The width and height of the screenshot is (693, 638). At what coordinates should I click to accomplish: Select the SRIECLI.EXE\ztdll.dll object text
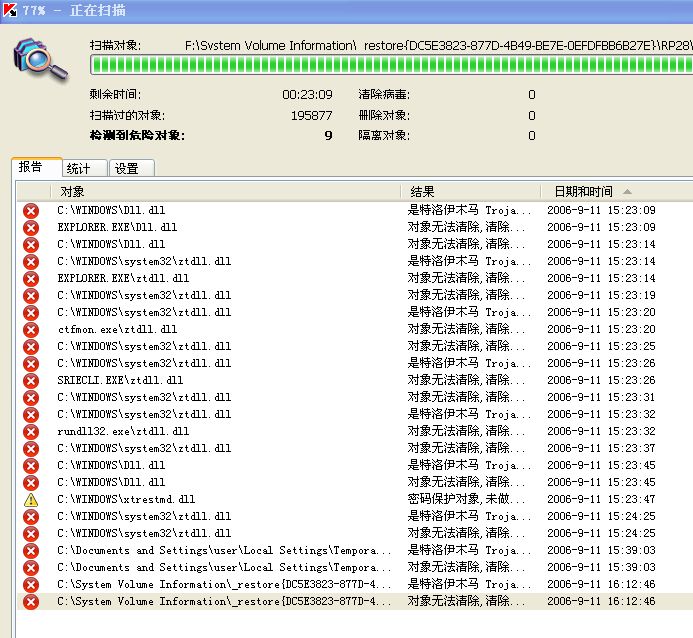(x=120, y=380)
